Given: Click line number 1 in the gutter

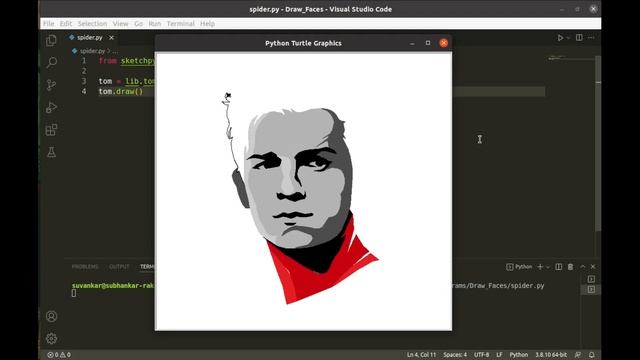Looking at the screenshot, I should [84, 61].
